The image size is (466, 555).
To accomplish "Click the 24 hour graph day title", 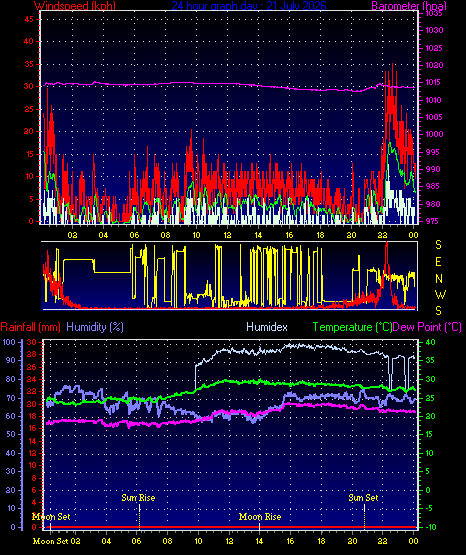I will point(249,6).
